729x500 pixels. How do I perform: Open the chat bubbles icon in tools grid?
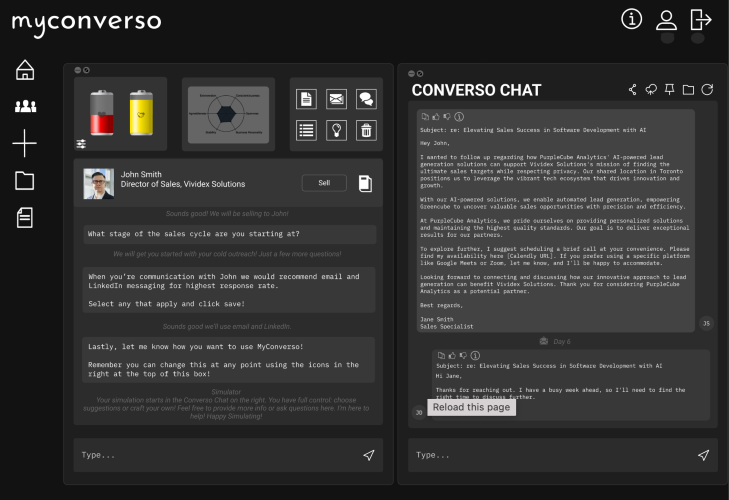(x=366, y=99)
